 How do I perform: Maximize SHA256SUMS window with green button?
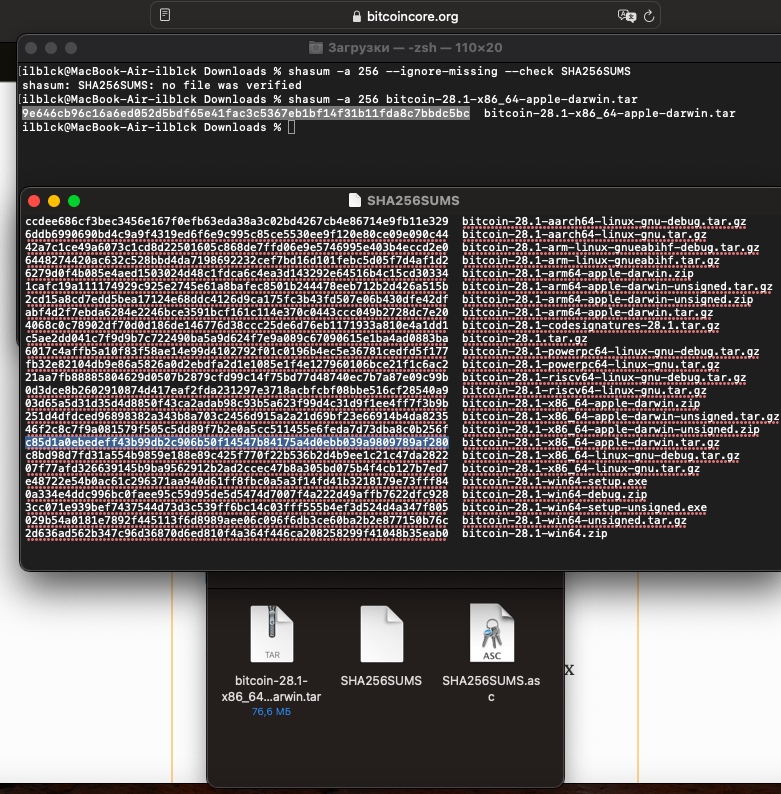pos(74,201)
